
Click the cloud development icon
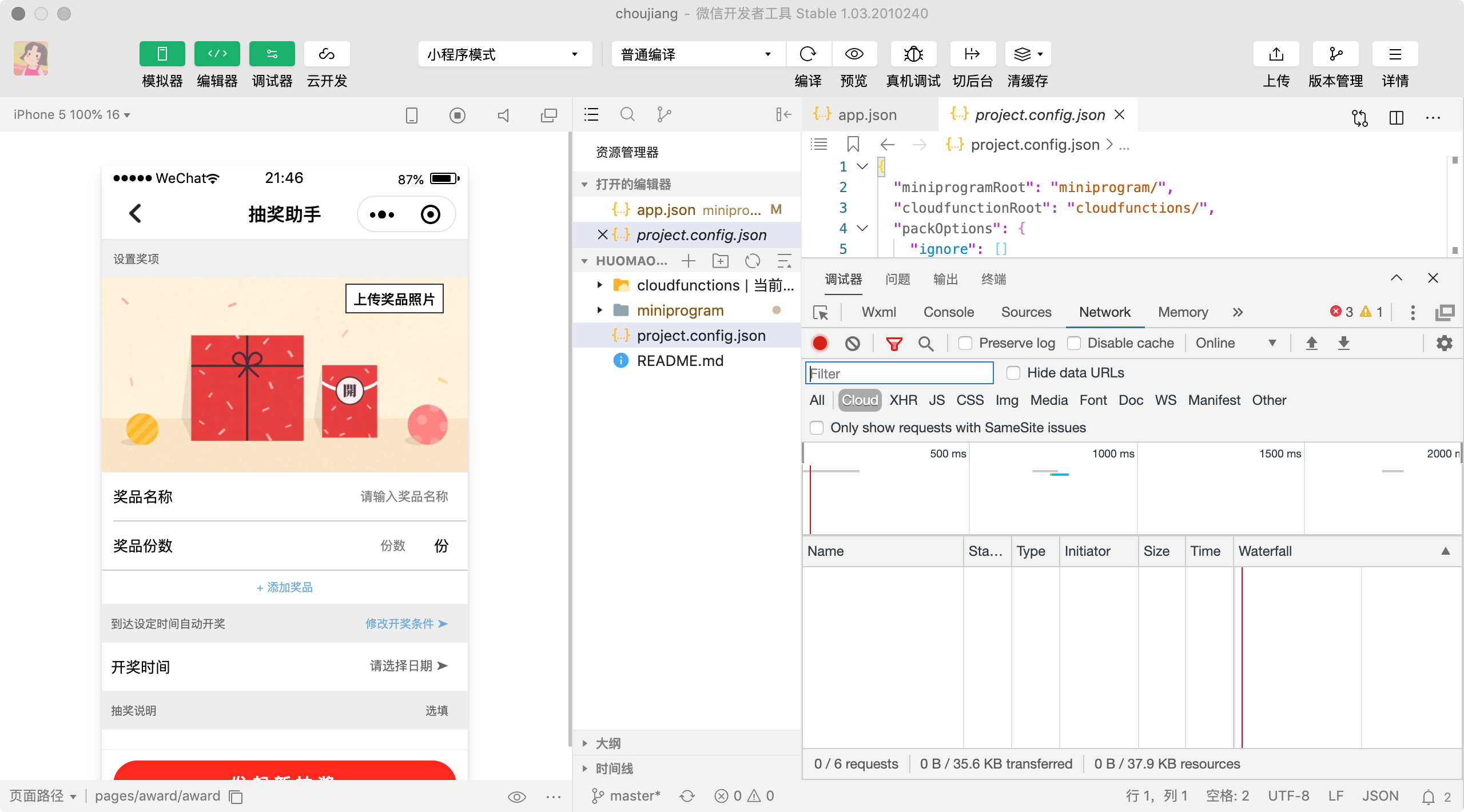pyautogui.click(x=327, y=54)
